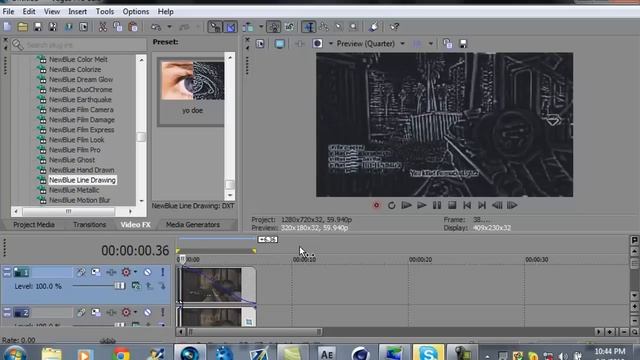Open Track FX on track 1
The image size is (640, 360).
tap(111, 272)
